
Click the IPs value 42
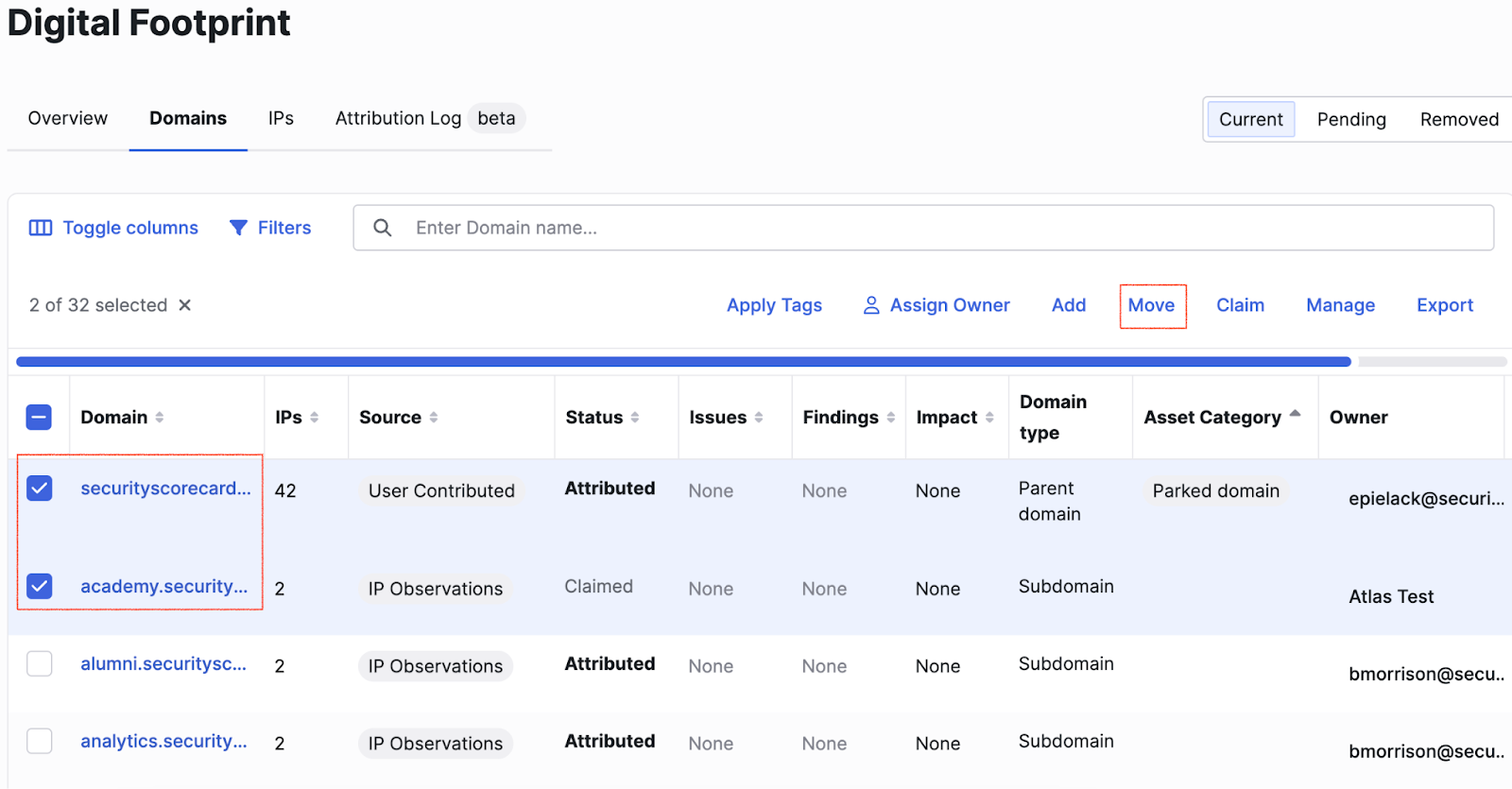pos(285,491)
